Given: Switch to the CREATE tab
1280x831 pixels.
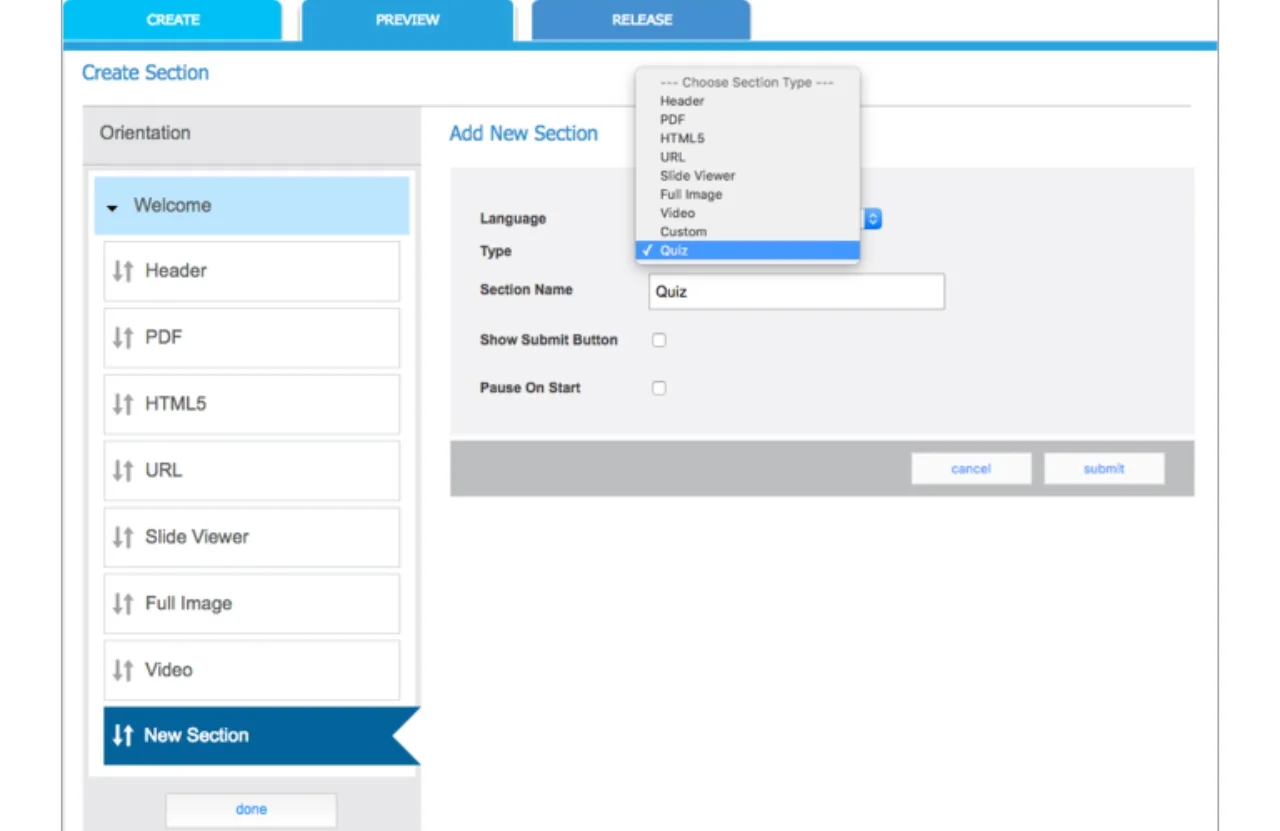Looking at the screenshot, I should 172,20.
